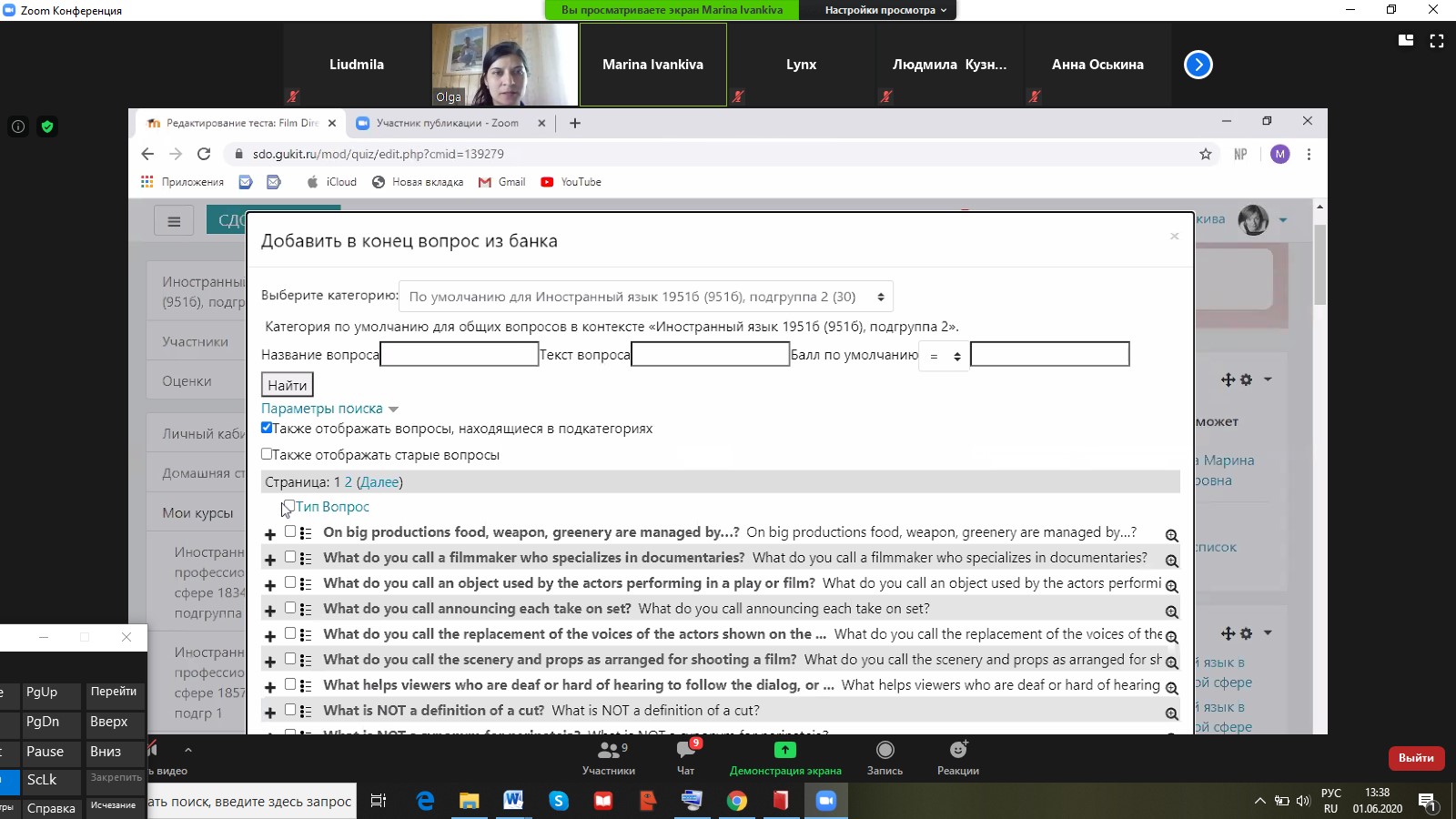Open the Moodle hamburger side menu
Image resolution: width=1456 pixels, height=819 pixels.
174,221
